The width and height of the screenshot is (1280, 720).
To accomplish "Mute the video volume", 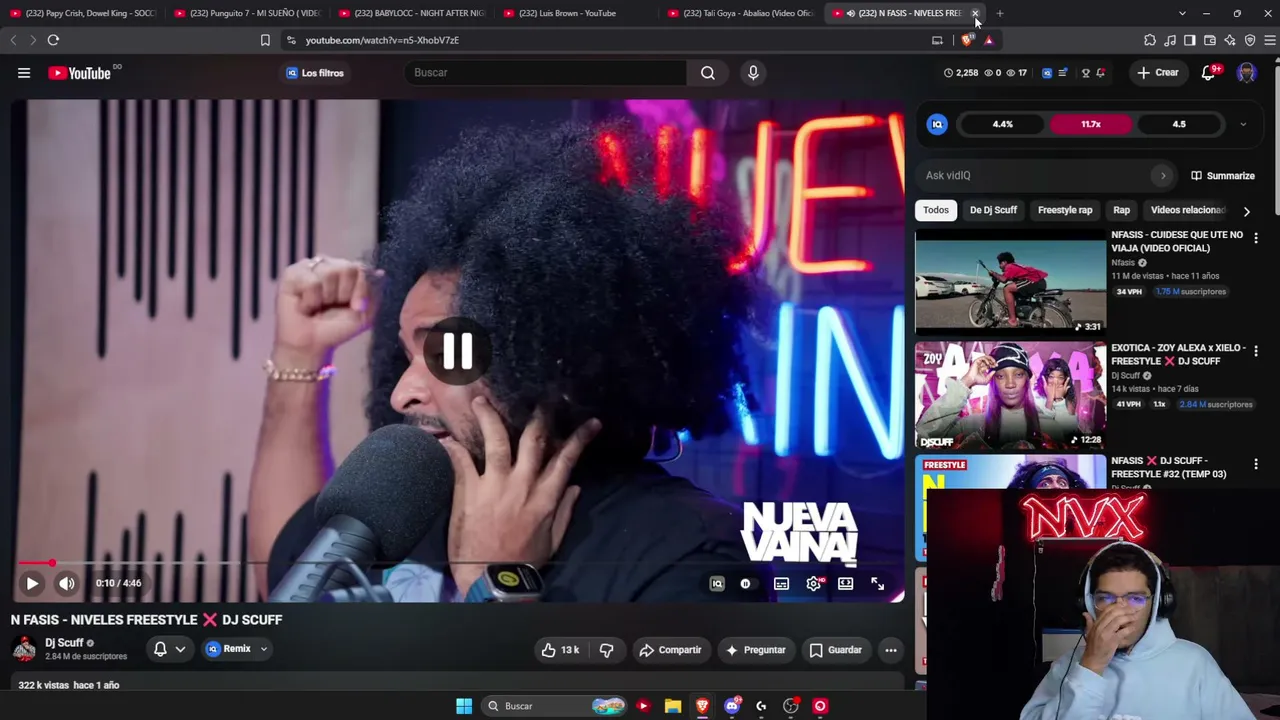I will 66,583.
